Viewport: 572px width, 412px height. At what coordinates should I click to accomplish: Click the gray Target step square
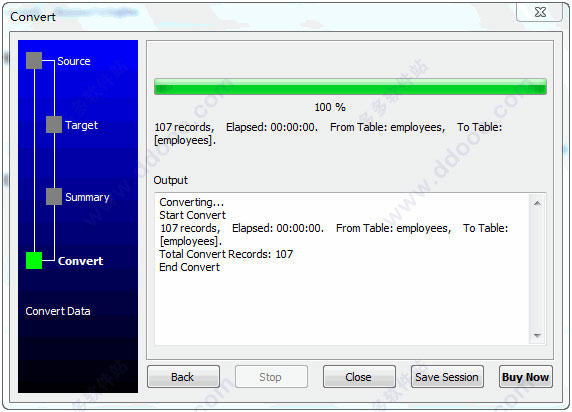pos(54,125)
